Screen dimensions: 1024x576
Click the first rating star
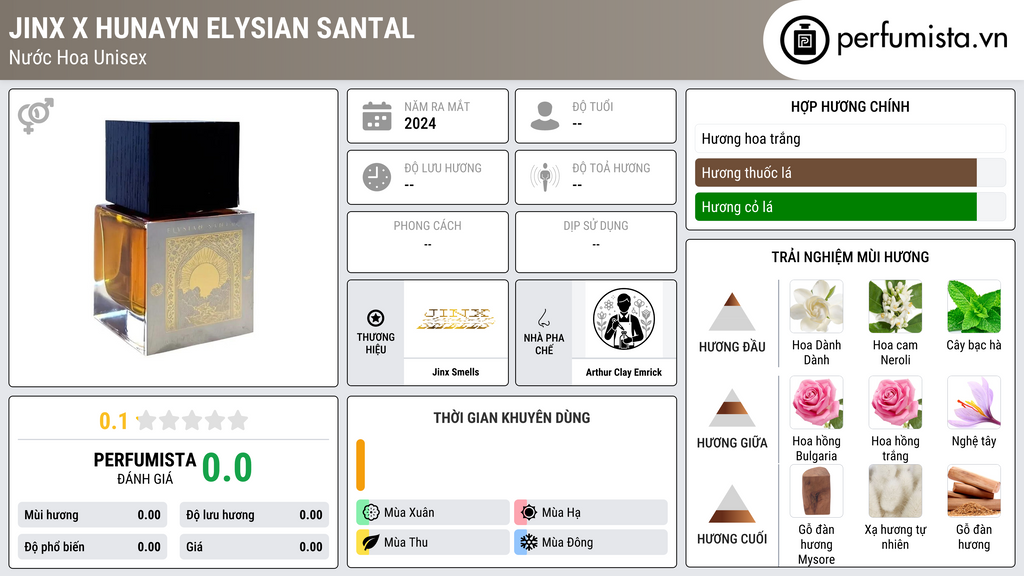(x=146, y=420)
